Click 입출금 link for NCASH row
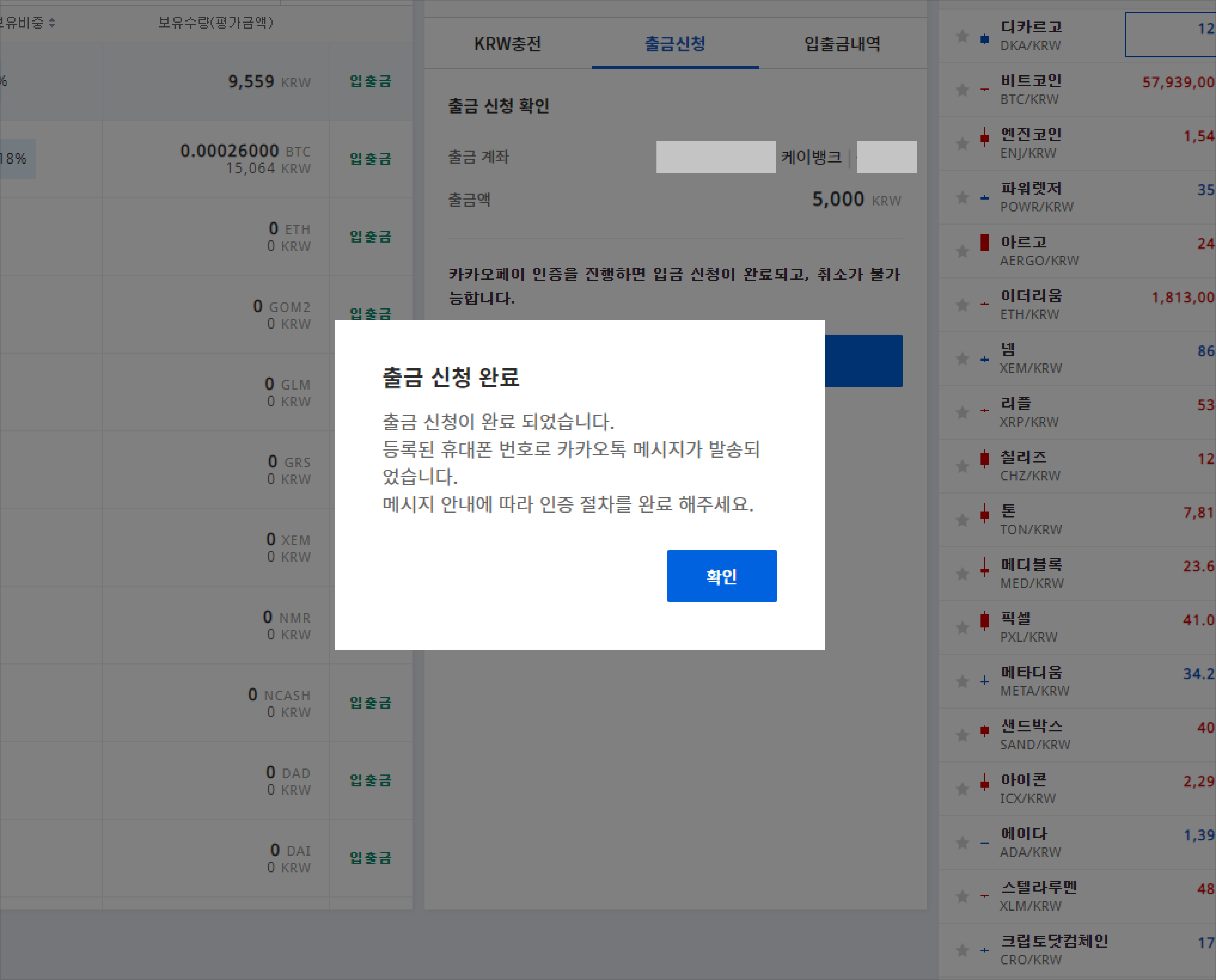The image size is (1216, 980). coord(370,703)
